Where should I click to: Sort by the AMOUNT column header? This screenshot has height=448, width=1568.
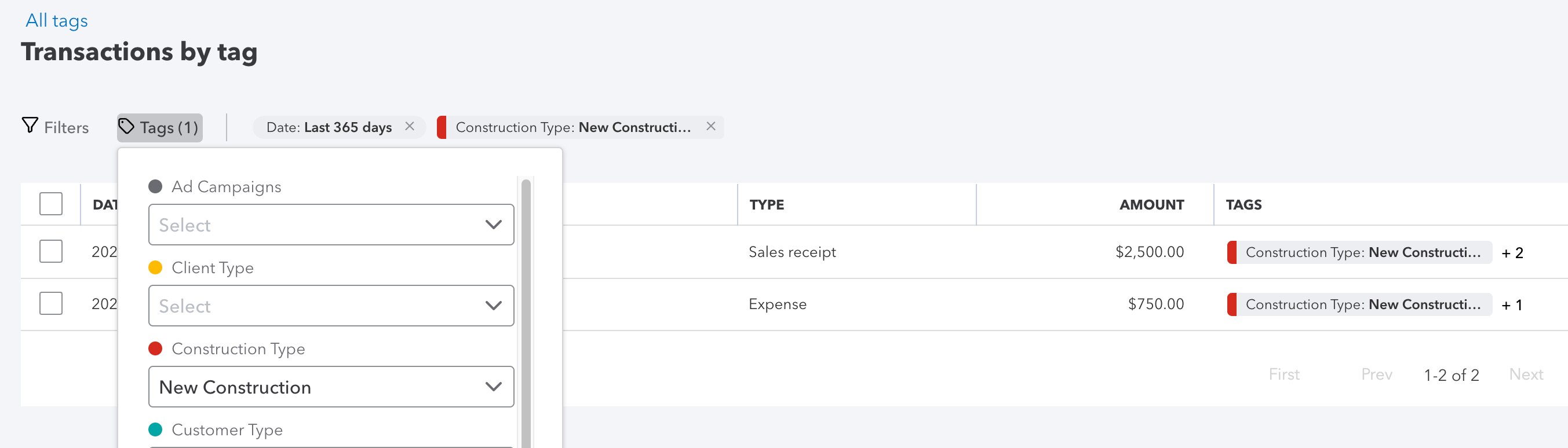[1151, 205]
